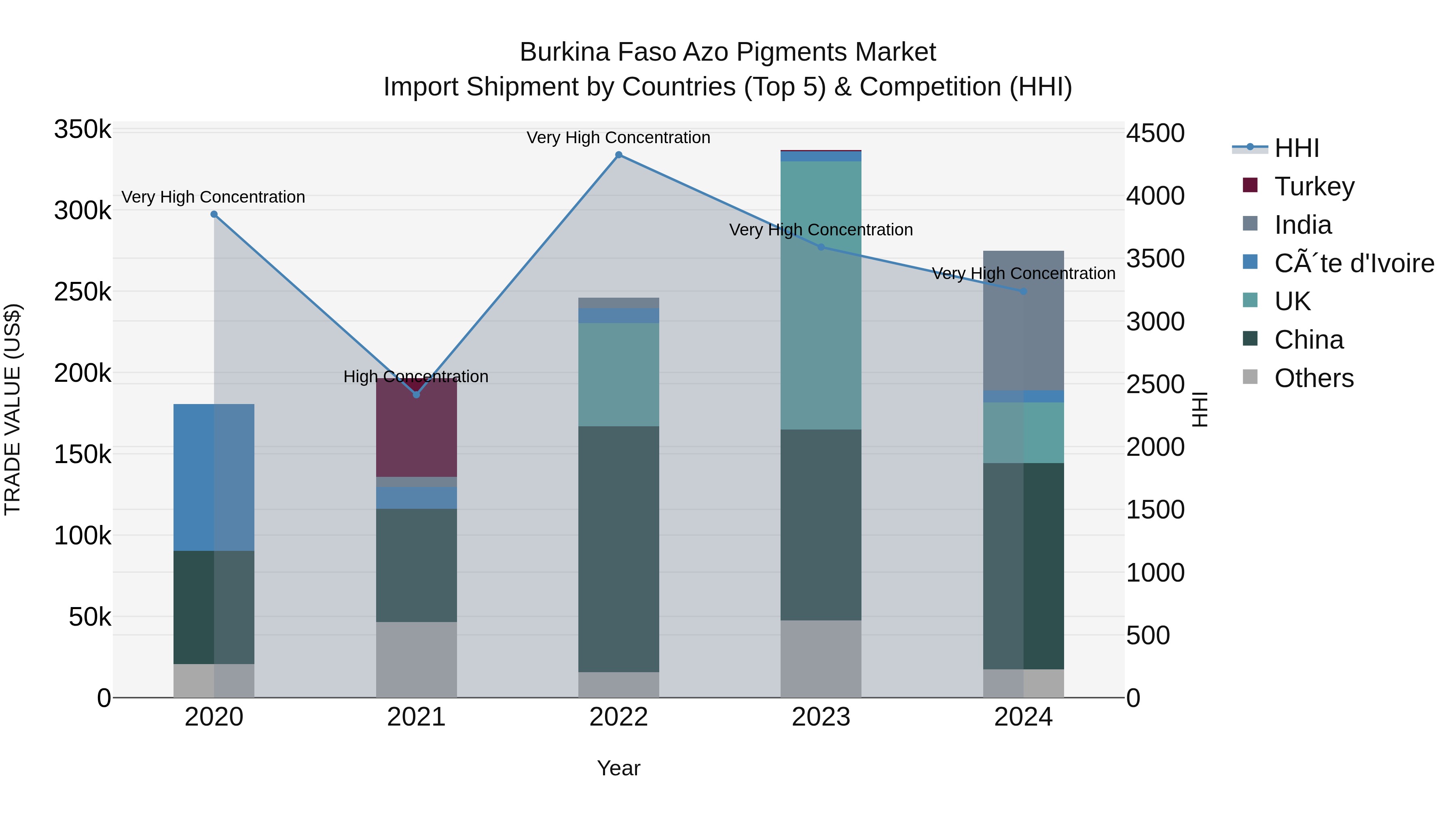1456x819 pixels.
Task: Click the Turkey maroon legend swatch
Action: coord(1250,185)
